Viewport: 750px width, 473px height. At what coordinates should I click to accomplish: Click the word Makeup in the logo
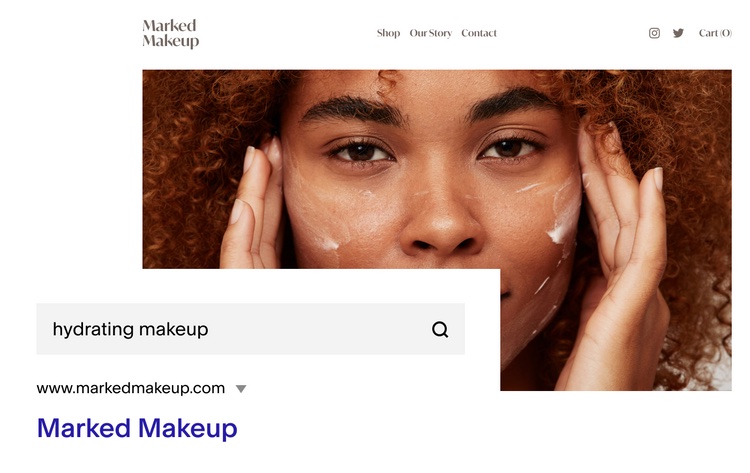click(170, 41)
